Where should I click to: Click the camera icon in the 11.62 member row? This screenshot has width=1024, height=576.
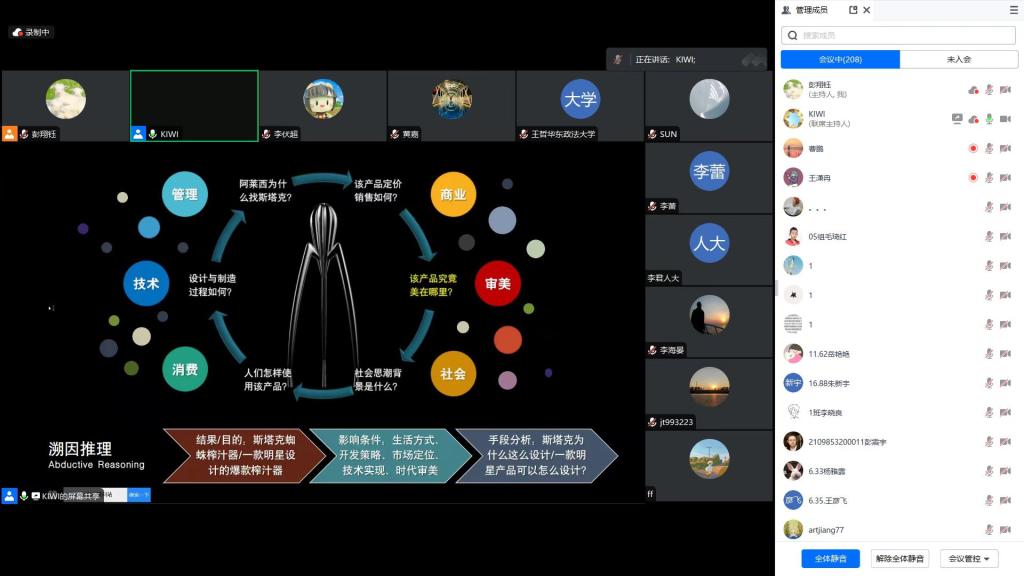[1006, 354]
